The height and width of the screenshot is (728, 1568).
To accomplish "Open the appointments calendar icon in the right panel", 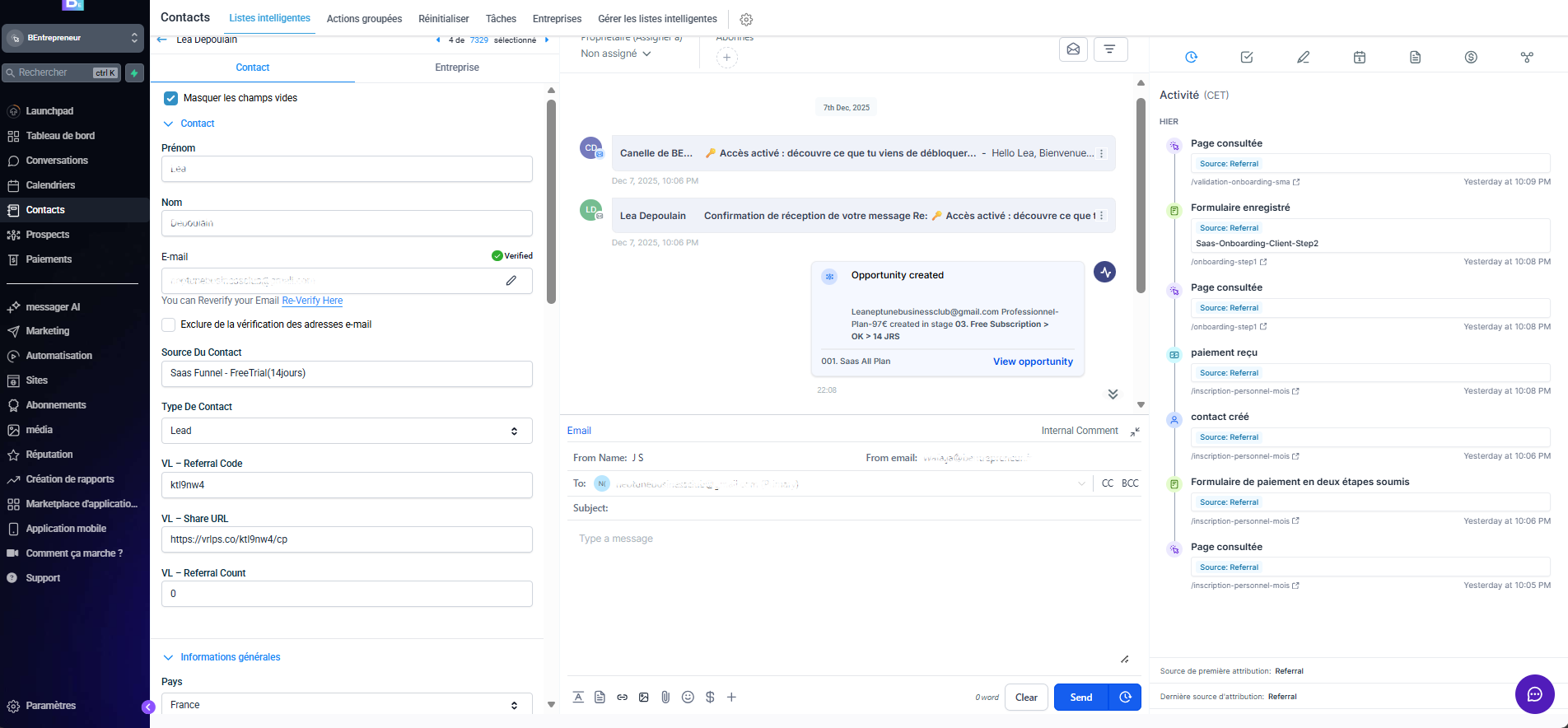I will point(1359,57).
